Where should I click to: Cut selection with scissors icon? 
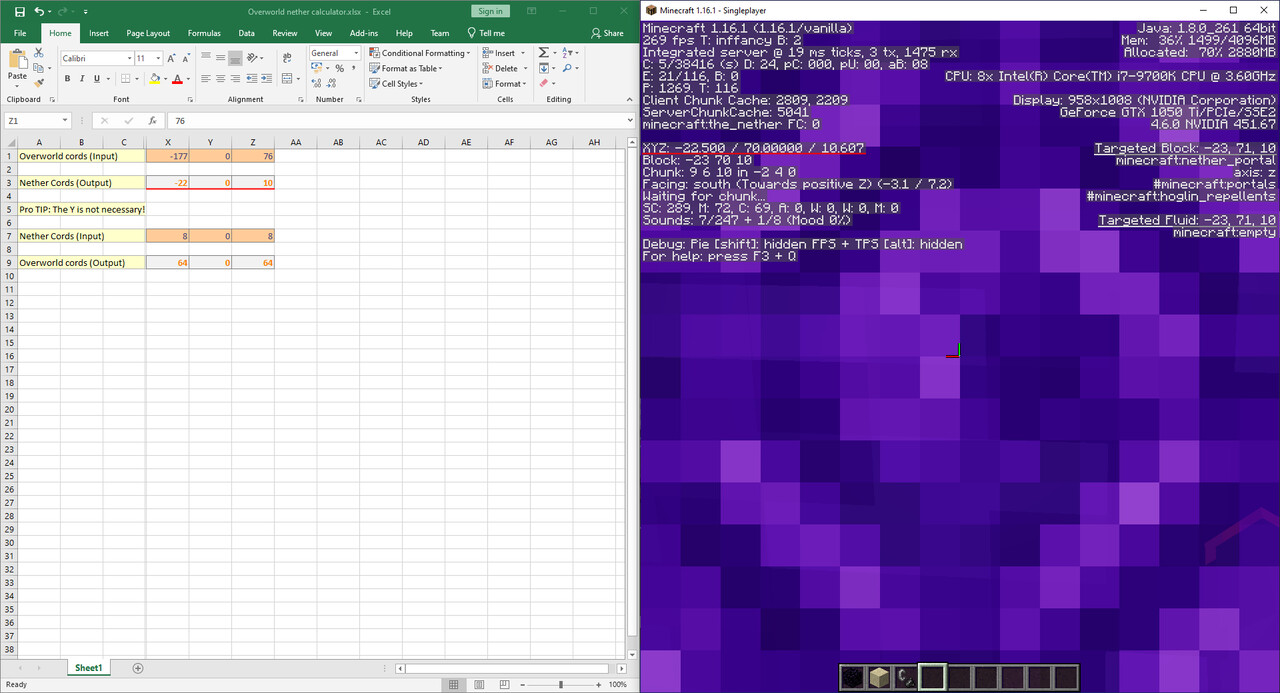click(x=38, y=52)
